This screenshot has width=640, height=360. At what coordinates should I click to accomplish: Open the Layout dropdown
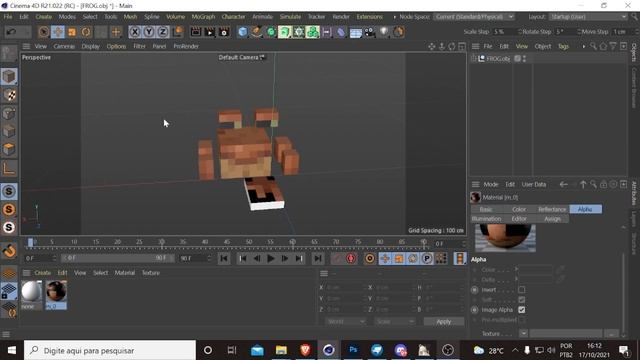[x=588, y=17]
